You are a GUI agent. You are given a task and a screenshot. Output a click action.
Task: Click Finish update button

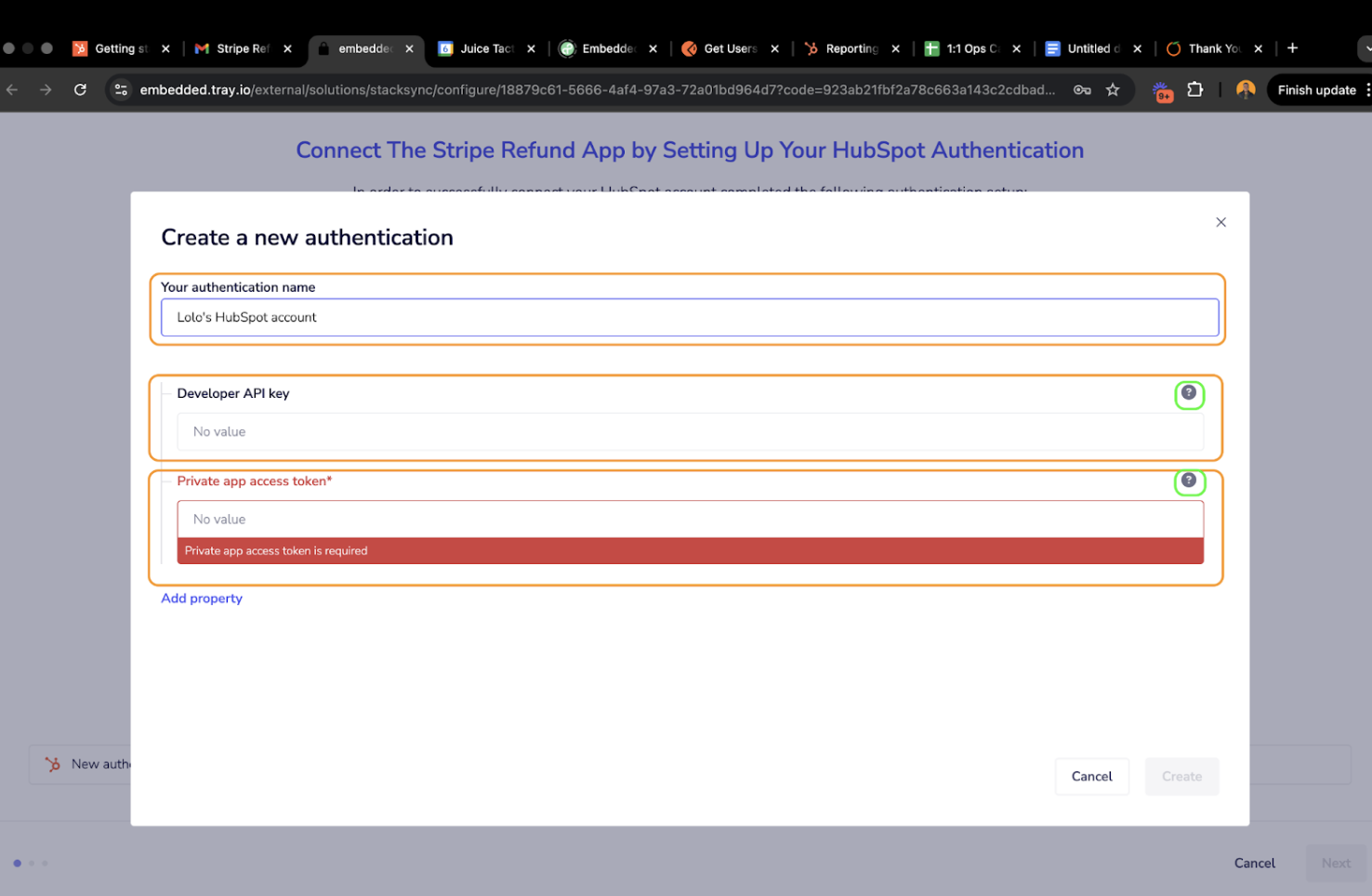[x=1316, y=90]
